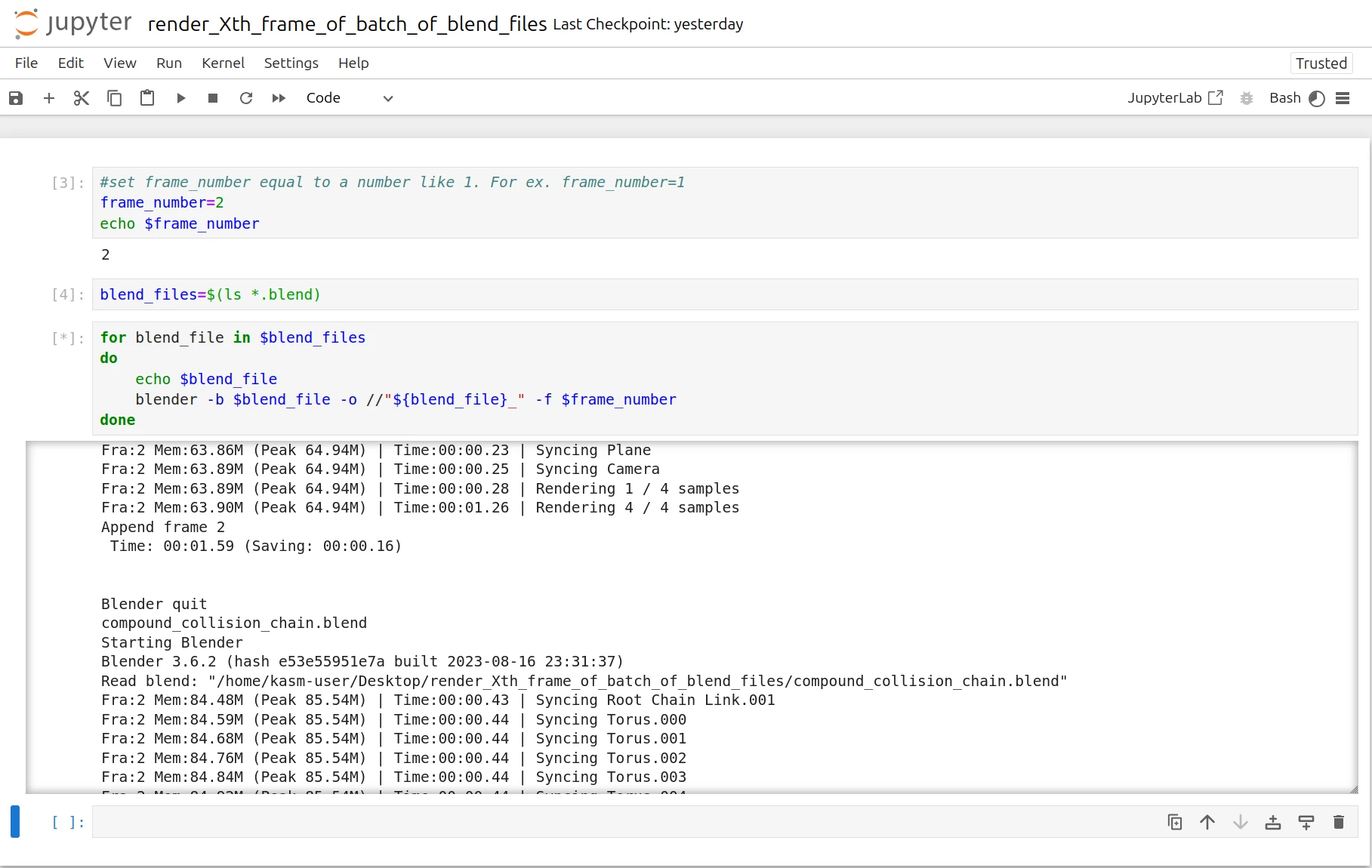Open the File menu
The image size is (1372, 868).
[x=26, y=63]
